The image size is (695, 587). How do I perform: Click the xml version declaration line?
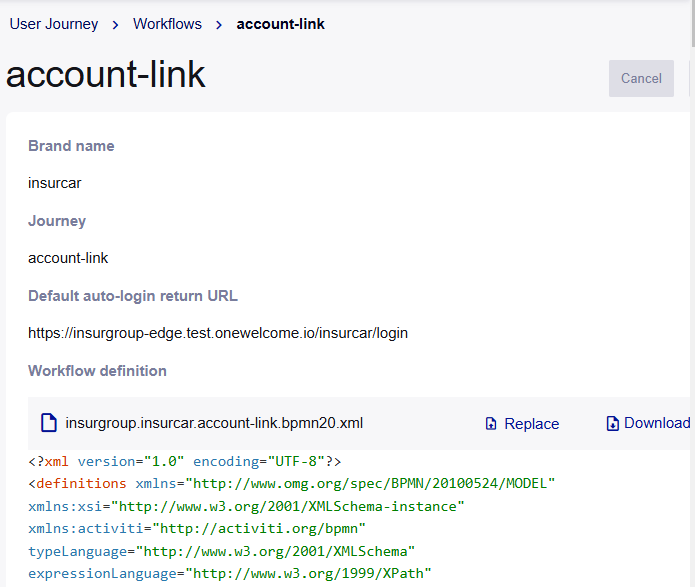click(x=185, y=462)
